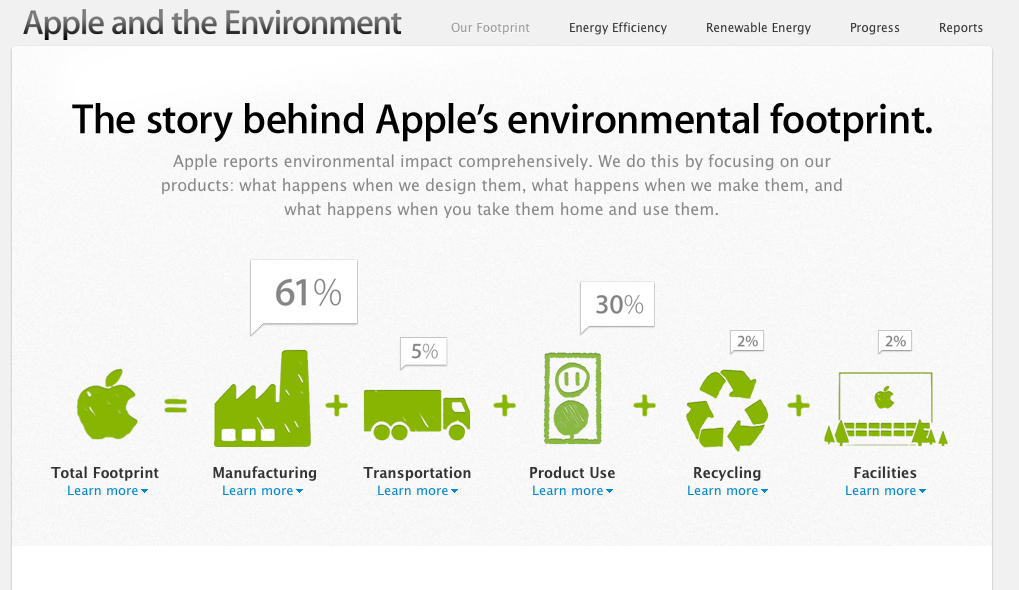The height and width of the screenshot is (590, 1019).
Task: Open the Reports section in the navigation
Action: point(960,28)
